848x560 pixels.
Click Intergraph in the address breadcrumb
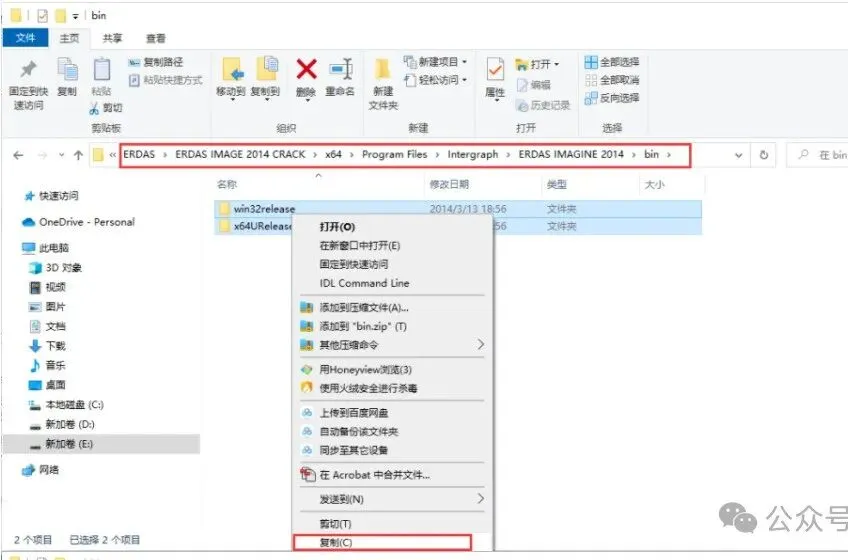pyautogui.click(x=473, y=154)
